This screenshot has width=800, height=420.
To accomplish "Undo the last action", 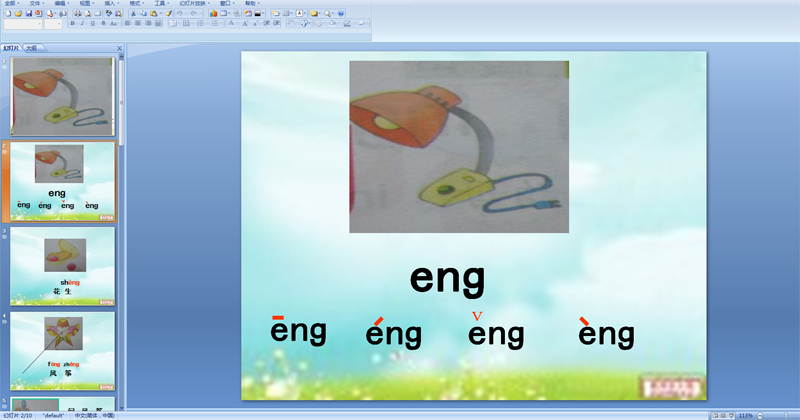I will [x=180, y=14].
